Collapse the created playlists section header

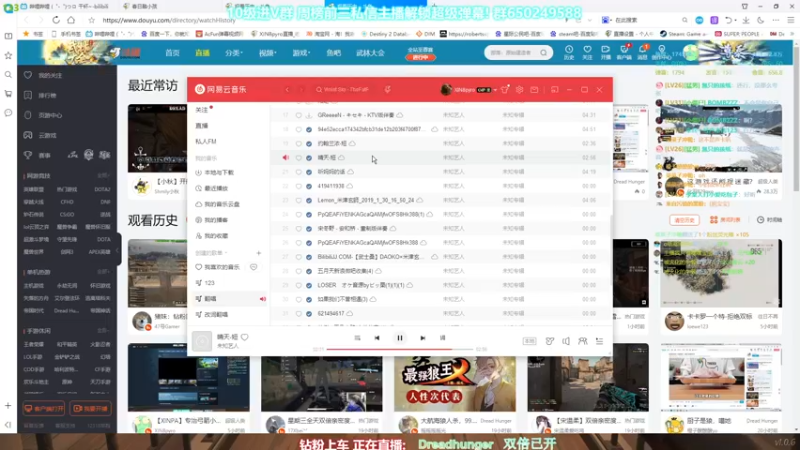click(211, 253)
